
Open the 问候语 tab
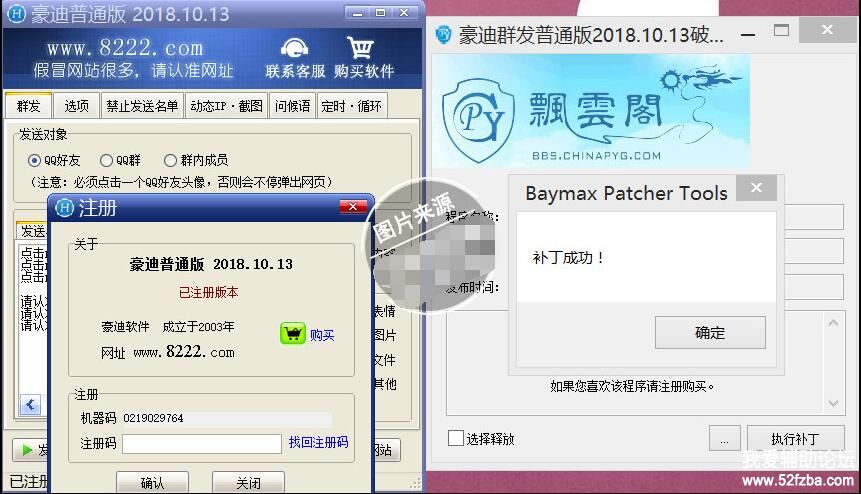pyautogui.click(x=292, y=105)
